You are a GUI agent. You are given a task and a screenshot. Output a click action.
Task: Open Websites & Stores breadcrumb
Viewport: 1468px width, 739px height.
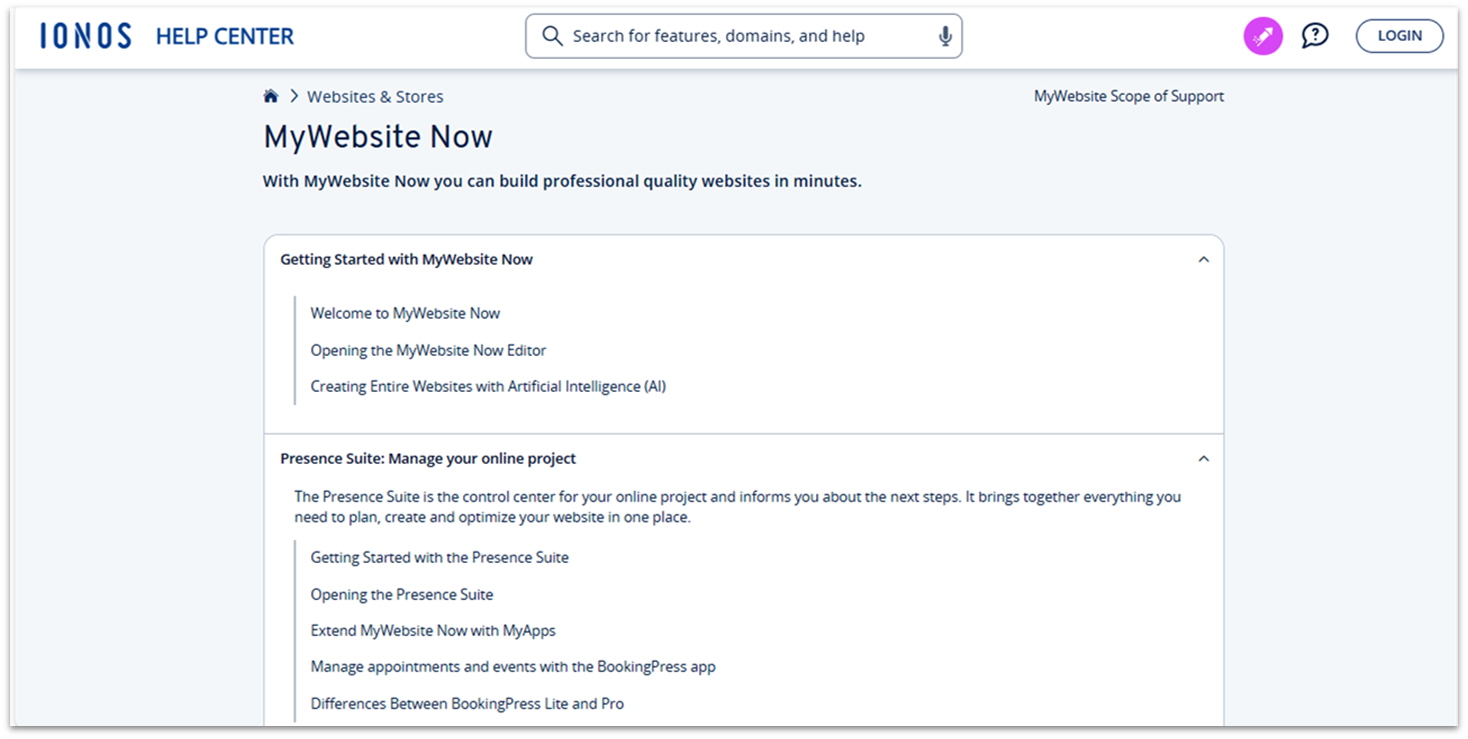tap(375, 97)
